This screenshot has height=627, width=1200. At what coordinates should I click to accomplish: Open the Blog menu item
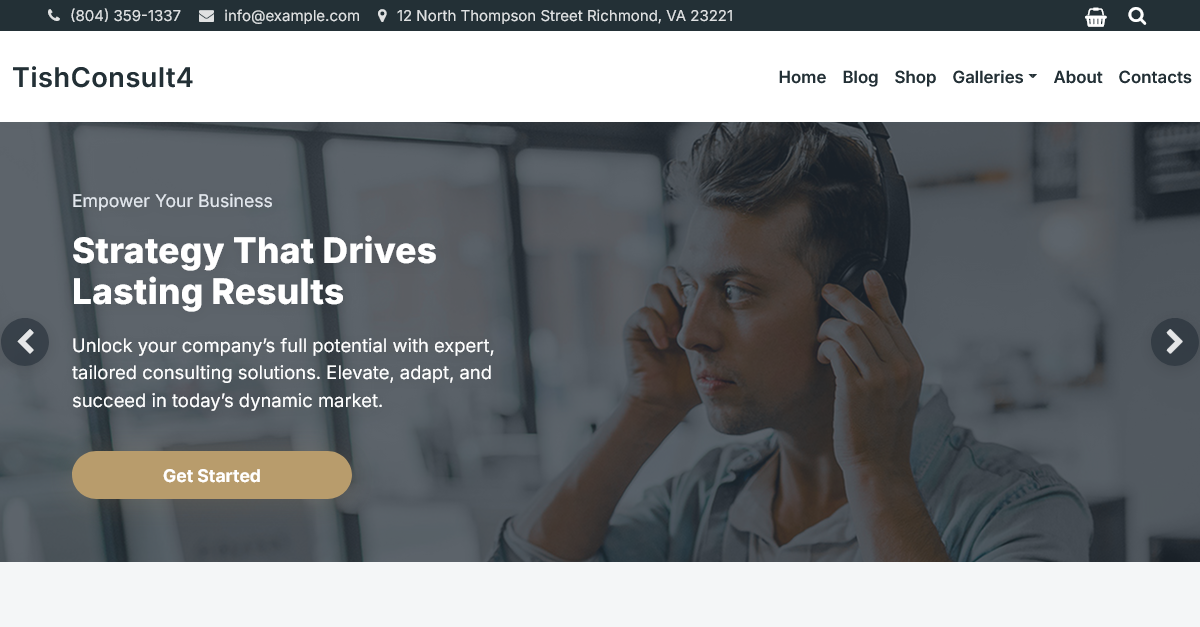tap(860, 77)
